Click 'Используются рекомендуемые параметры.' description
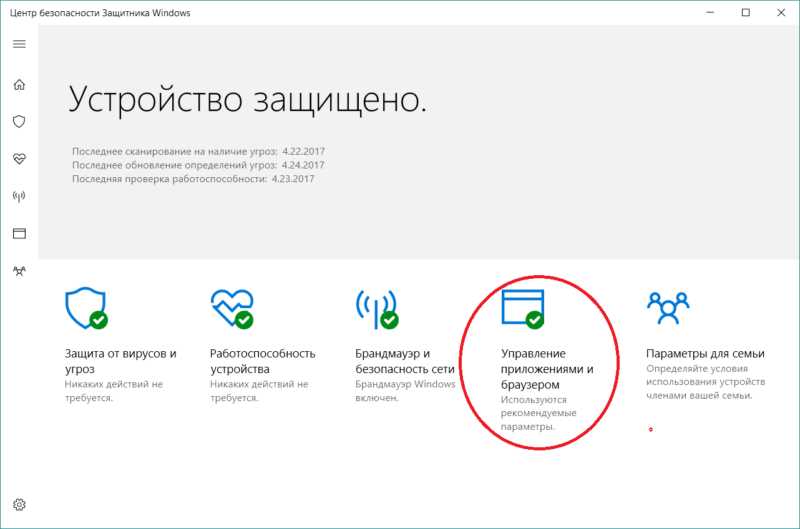800x529 pixels. point(538,413)
